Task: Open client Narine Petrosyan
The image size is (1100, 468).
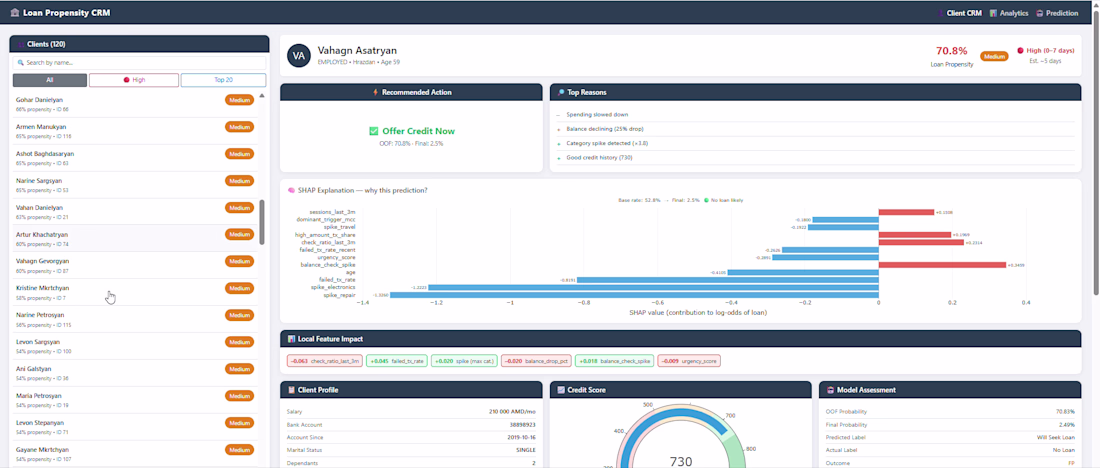Action: [x=135, y=319]
